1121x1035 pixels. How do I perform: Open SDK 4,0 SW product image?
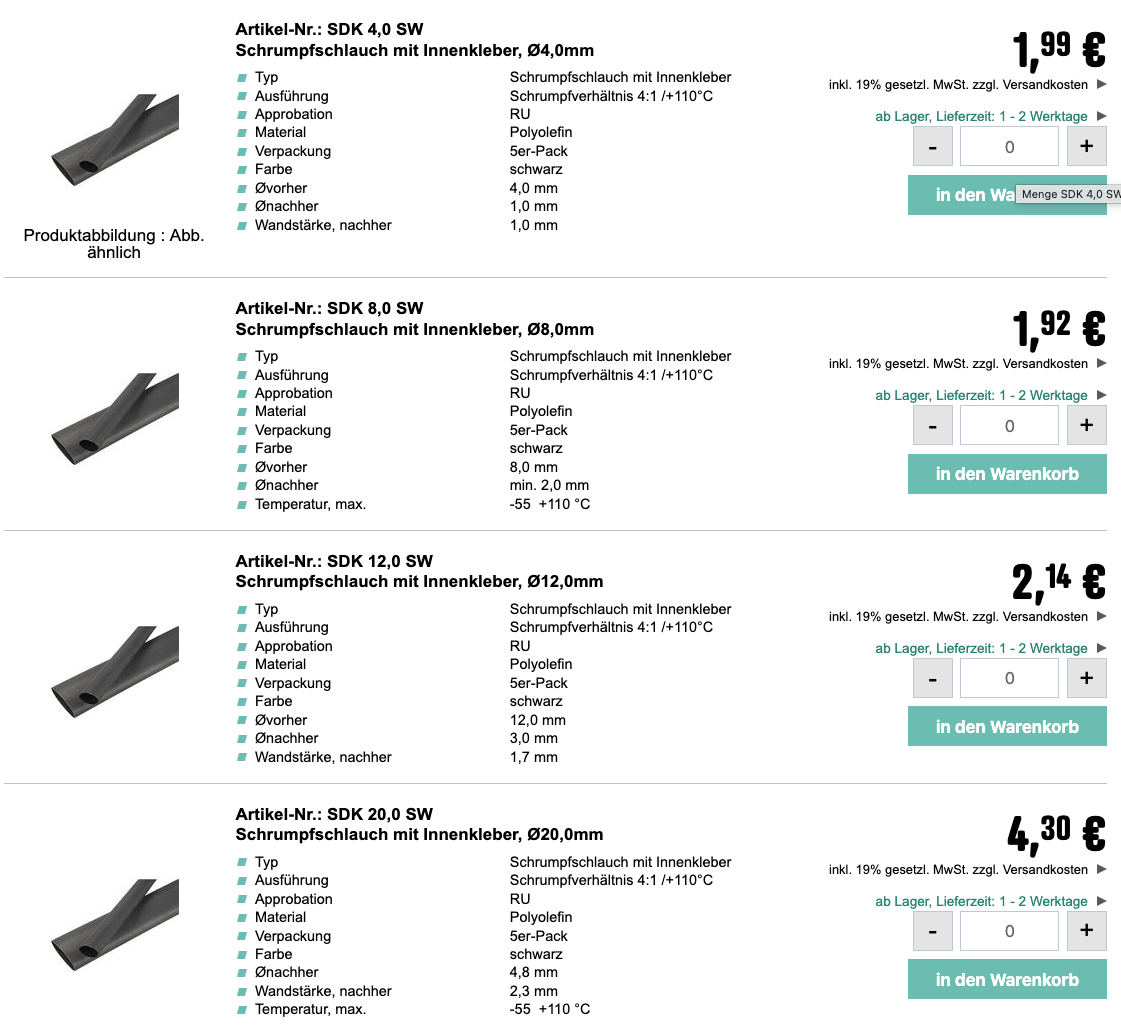(114, 141)
